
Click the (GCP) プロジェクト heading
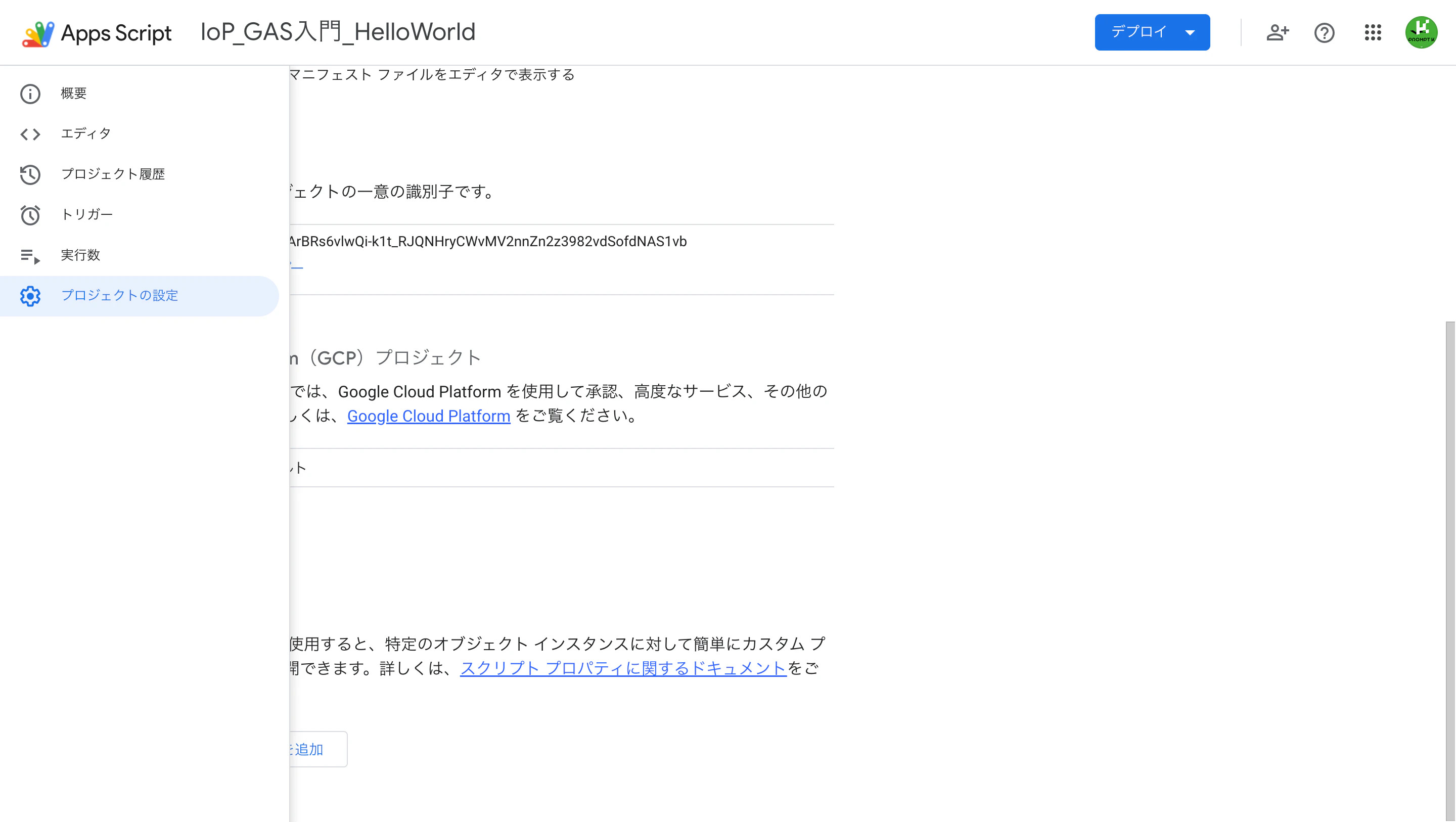tap(385, 358)
